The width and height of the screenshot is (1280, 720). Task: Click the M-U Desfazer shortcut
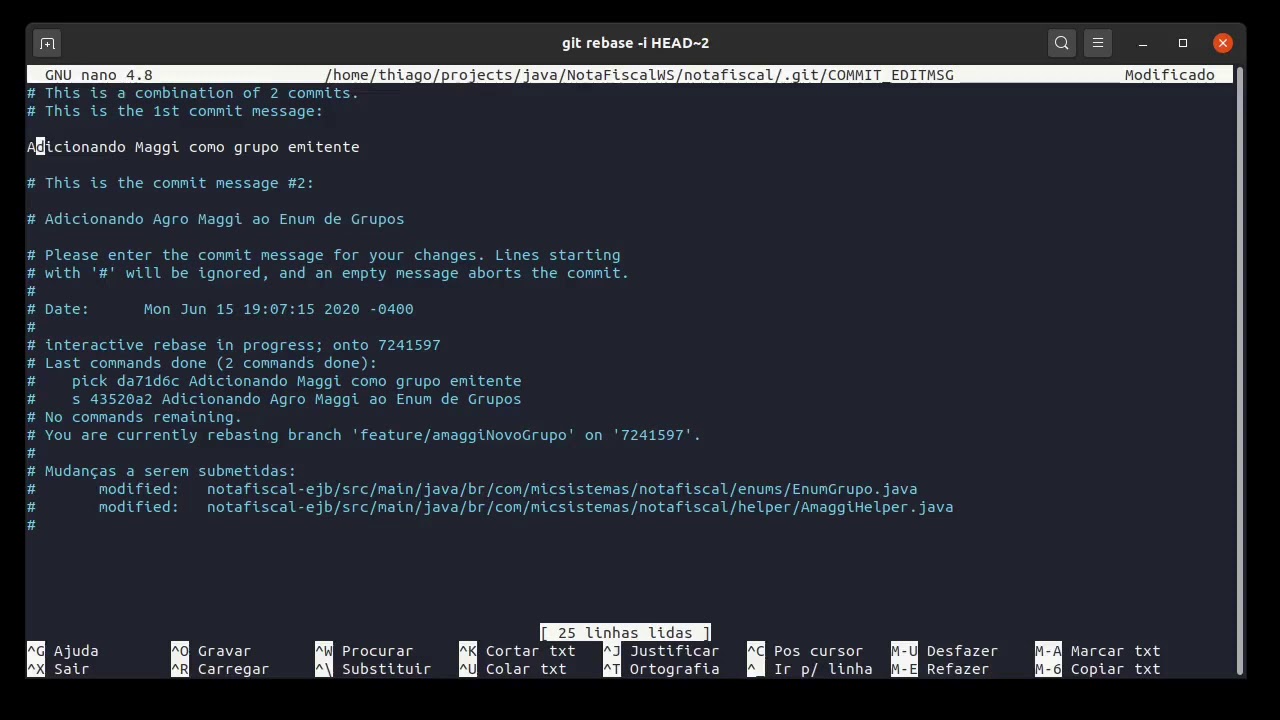945,651
